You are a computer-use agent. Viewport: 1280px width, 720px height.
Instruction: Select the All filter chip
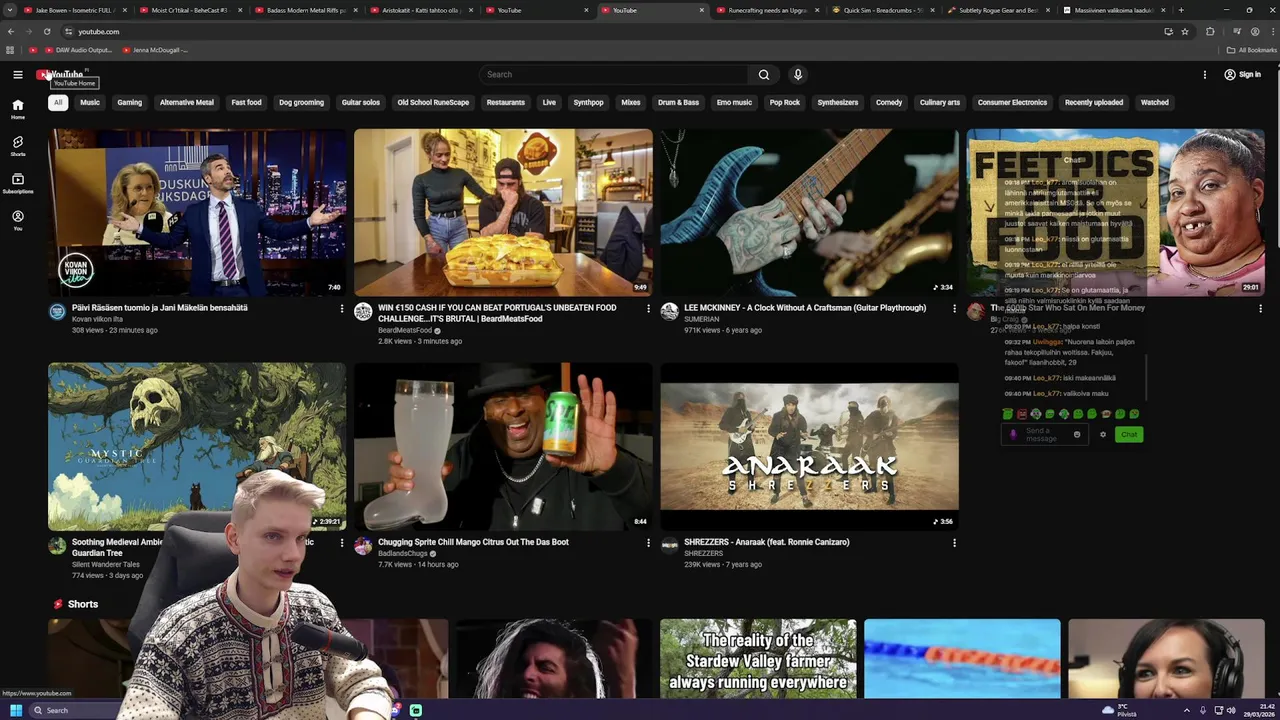(x=58, y=102)
